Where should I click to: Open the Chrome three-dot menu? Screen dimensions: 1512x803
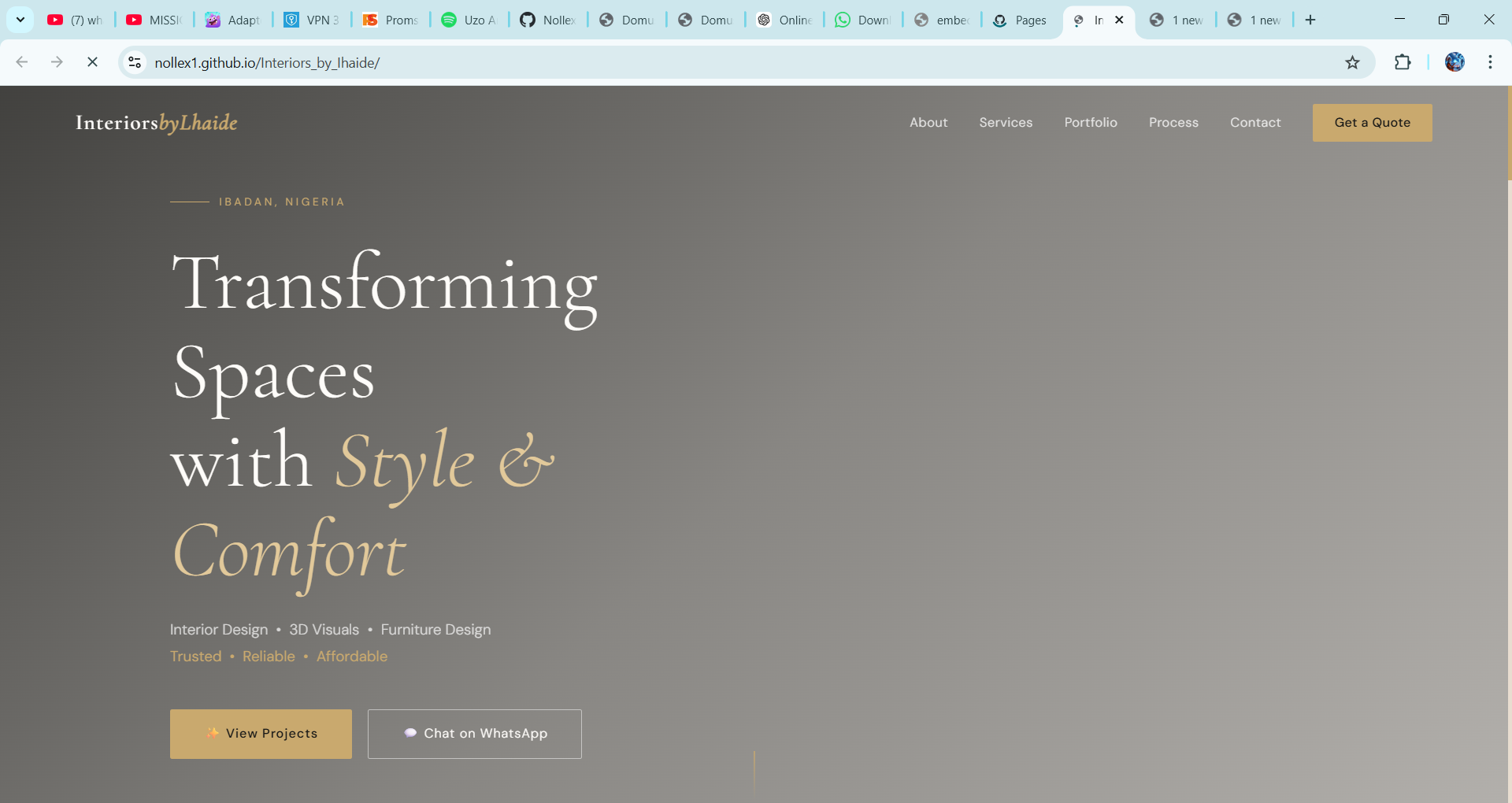pyautogui.click(x=1490, y=62)
